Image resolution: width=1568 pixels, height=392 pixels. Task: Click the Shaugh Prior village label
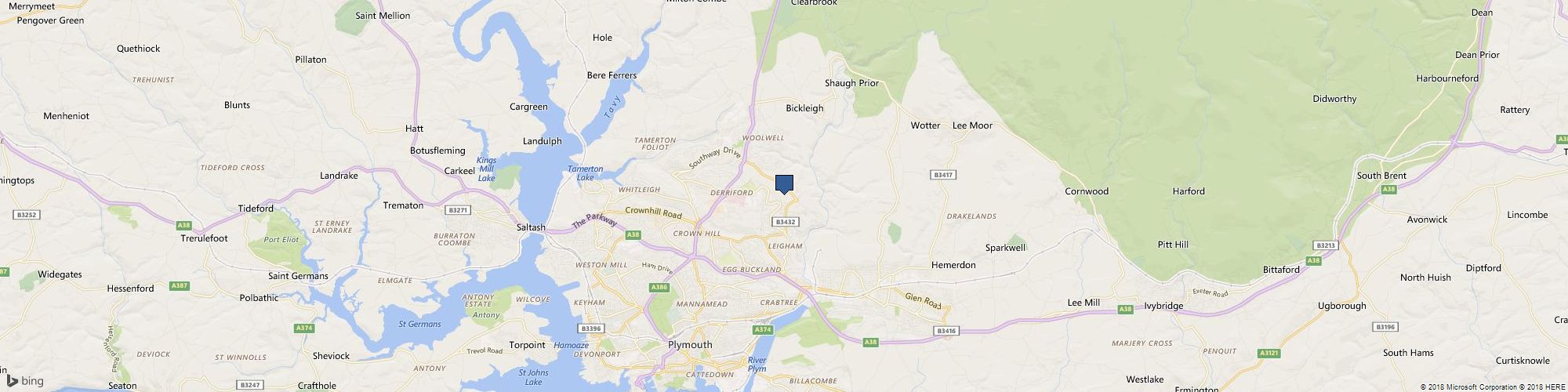click(851, 83)
